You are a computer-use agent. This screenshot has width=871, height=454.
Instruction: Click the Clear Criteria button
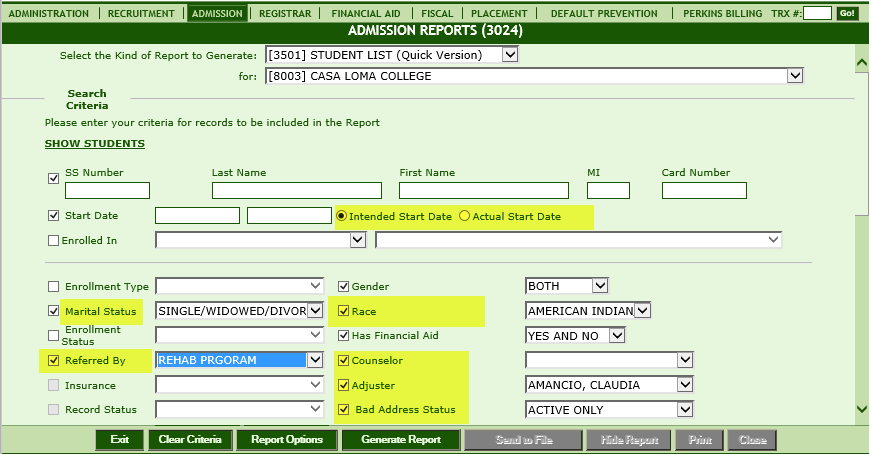point(190,440)
